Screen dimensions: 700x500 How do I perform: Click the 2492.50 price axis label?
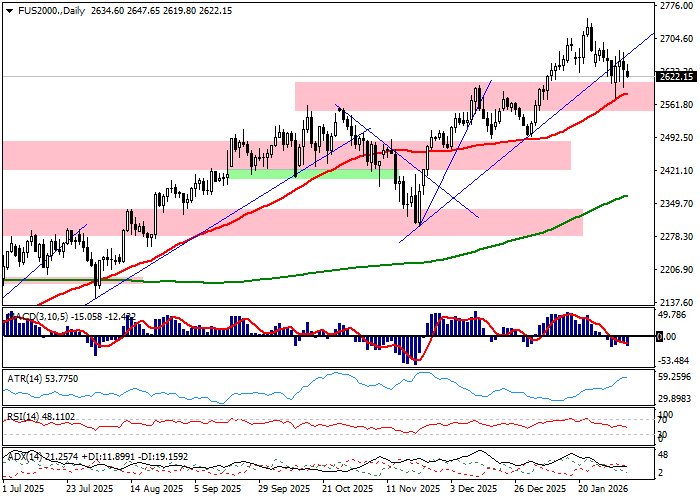pyautogui.click(x=677, y=138)
